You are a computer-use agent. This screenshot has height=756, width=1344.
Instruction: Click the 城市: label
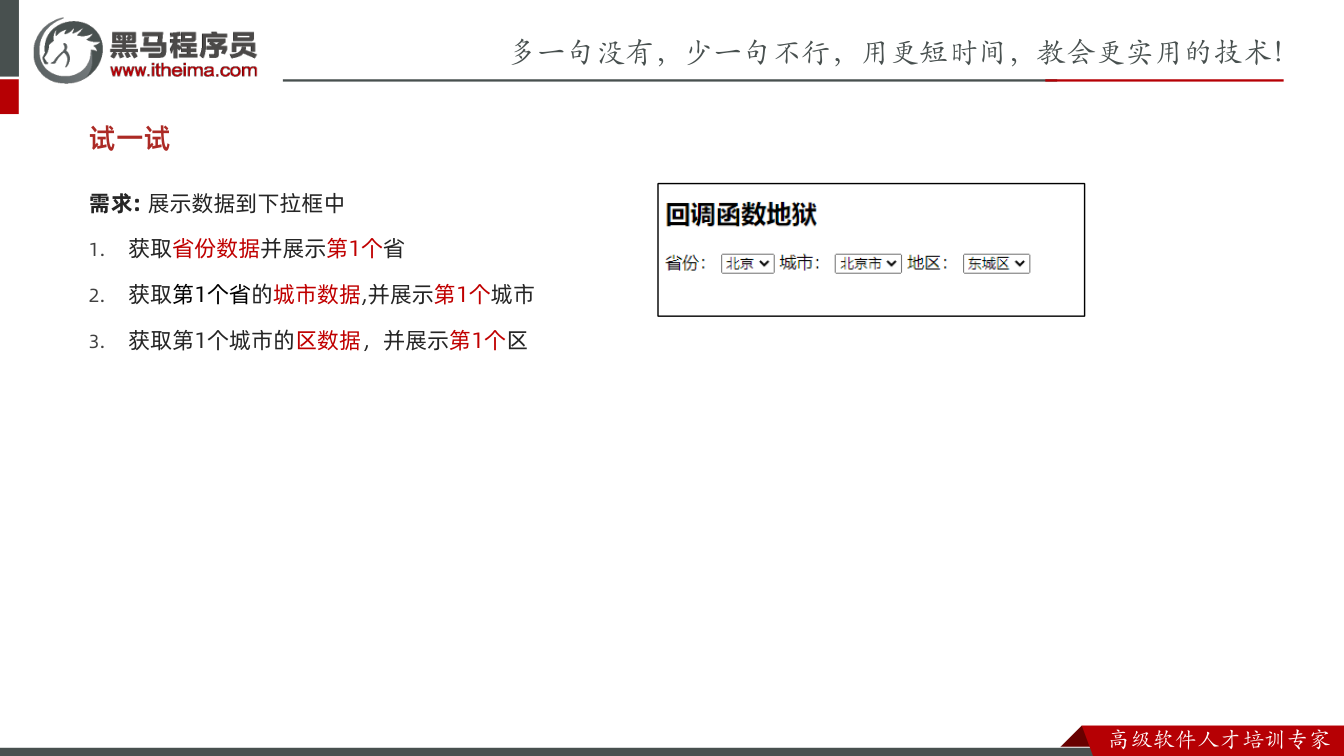point(800,263)
